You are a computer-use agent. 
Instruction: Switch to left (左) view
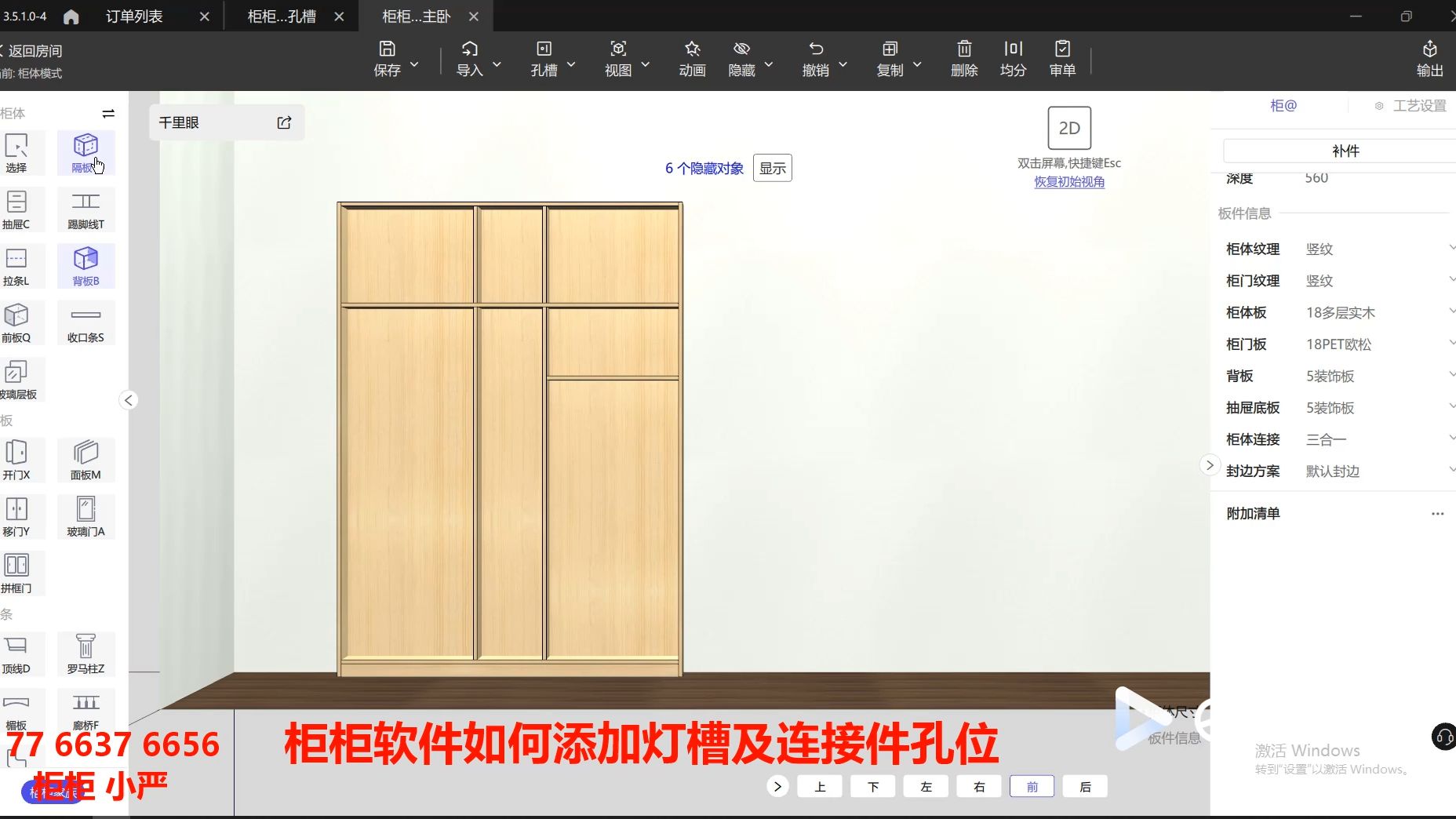coord(926,786)
